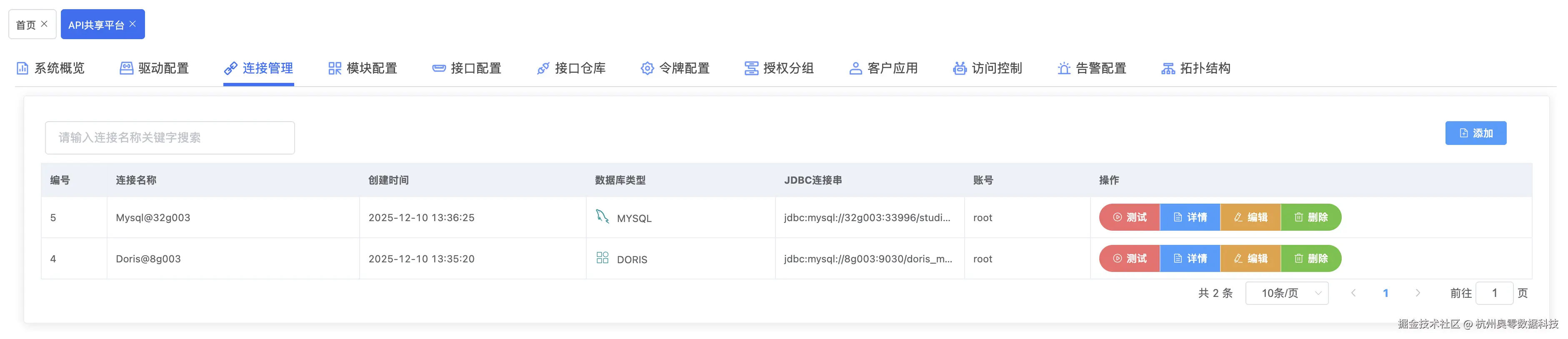This screenshot has height=339, width=1568.
Task: Select the 模块配置 grid icon
Action: click(335, 68)
